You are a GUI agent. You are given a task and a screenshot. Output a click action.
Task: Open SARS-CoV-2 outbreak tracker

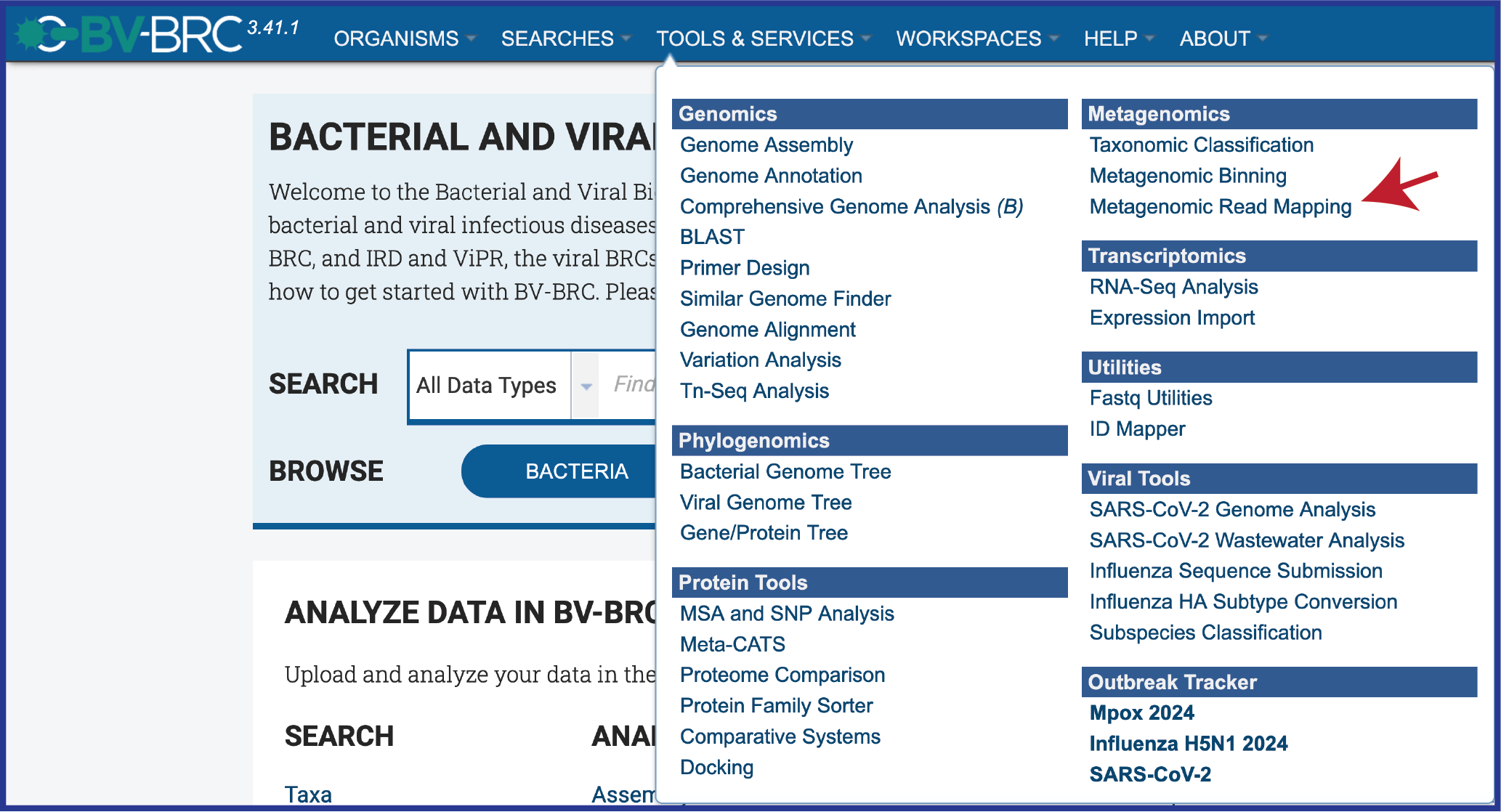(x=1150, y=775)
